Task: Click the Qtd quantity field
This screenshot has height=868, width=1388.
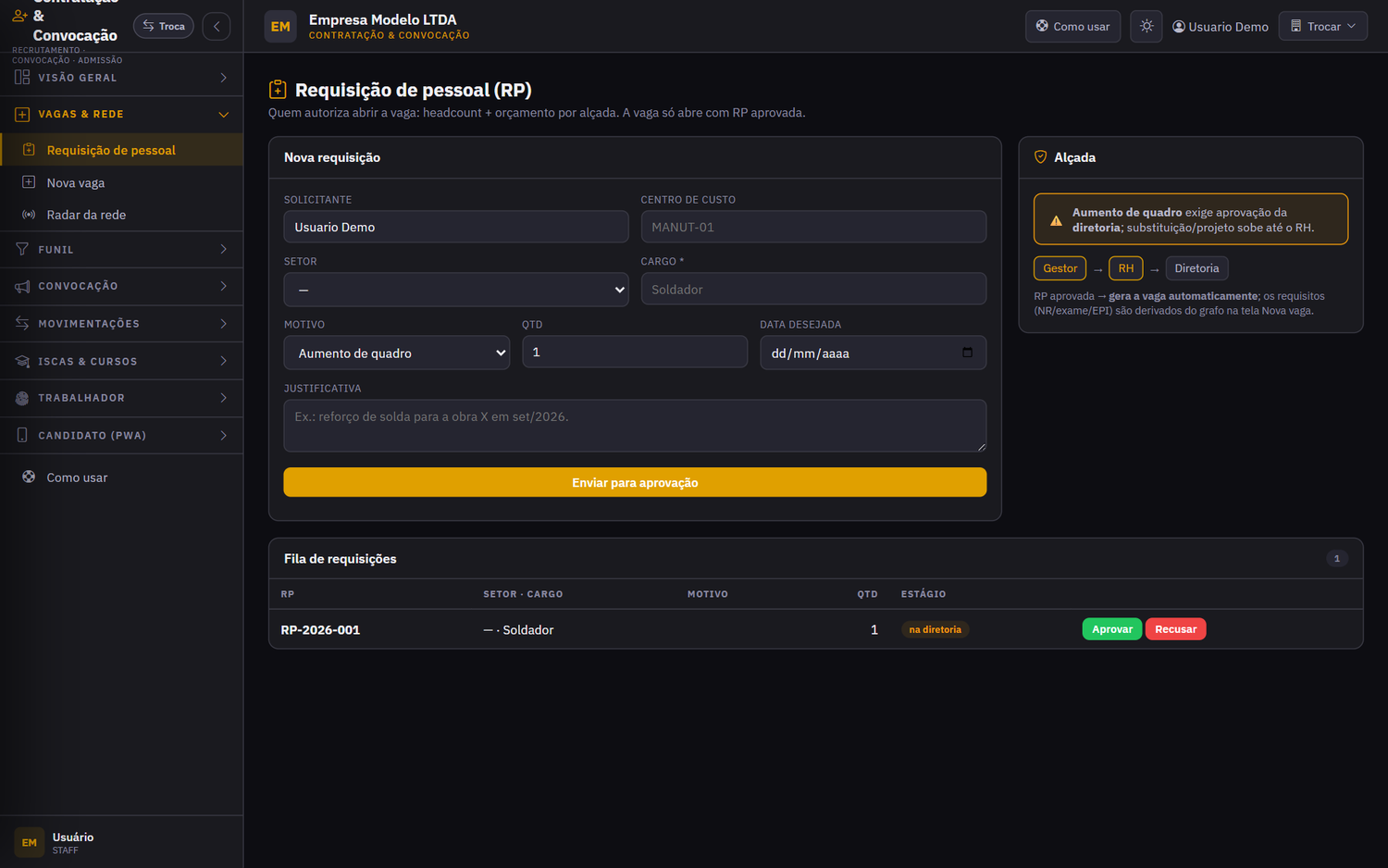Action: (635, 352)
